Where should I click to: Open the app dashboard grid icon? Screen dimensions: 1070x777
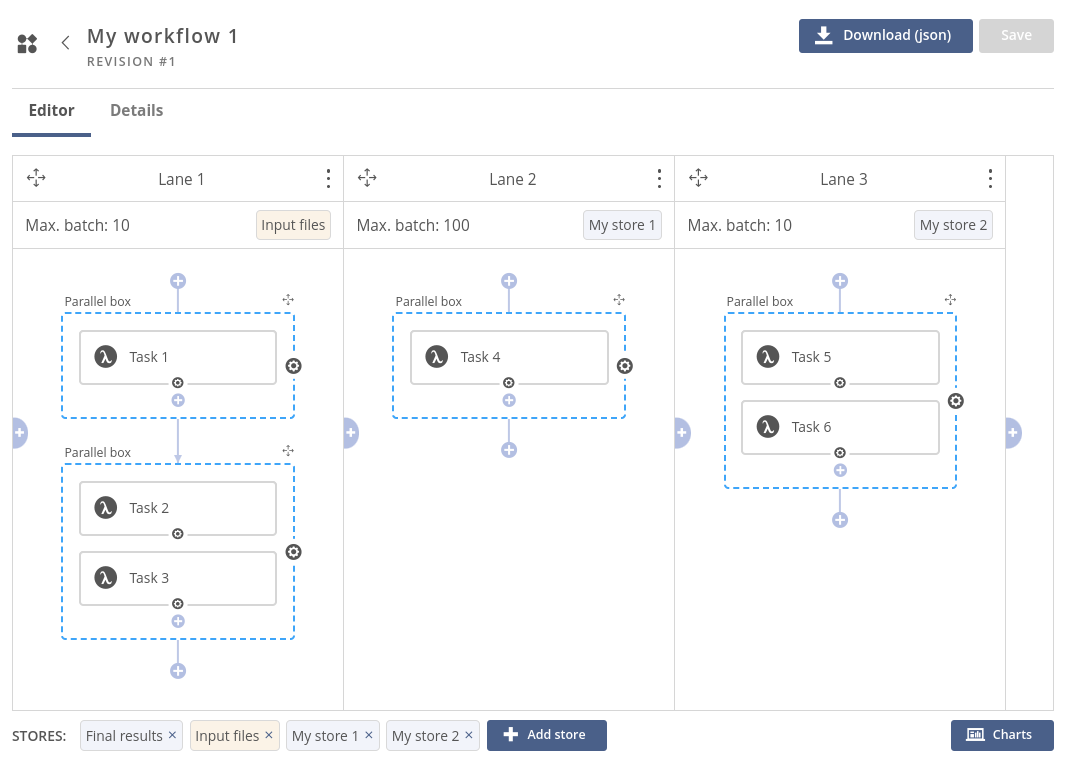tap(27, 44)
